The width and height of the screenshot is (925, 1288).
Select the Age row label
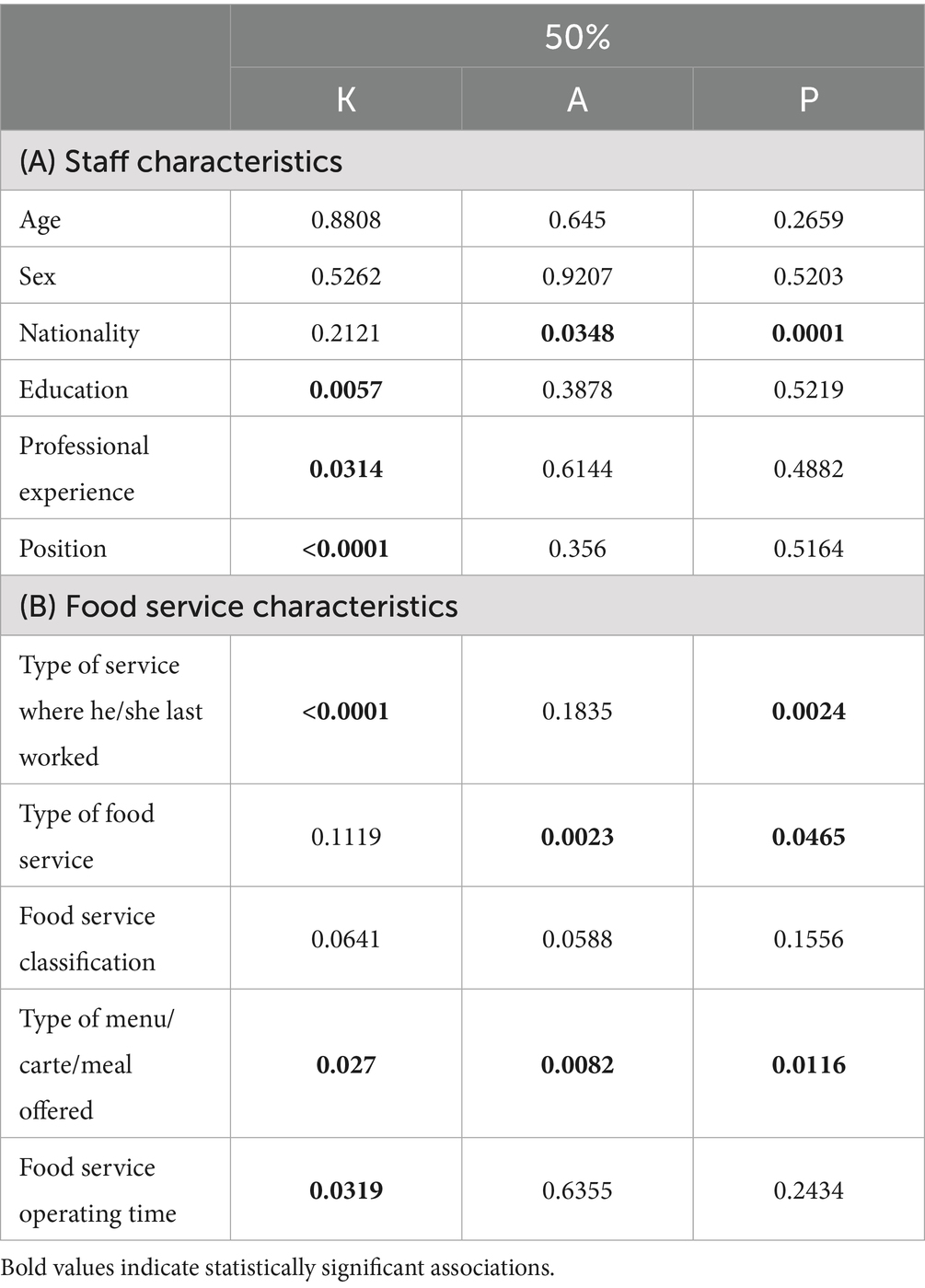[x=40, y=220]
